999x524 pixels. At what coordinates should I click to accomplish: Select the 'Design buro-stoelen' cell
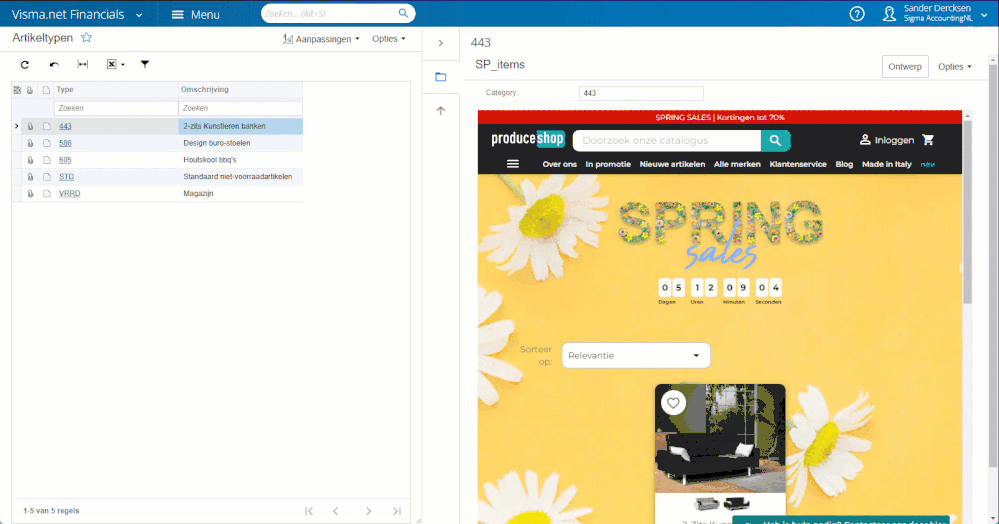(x=241, y=143)
